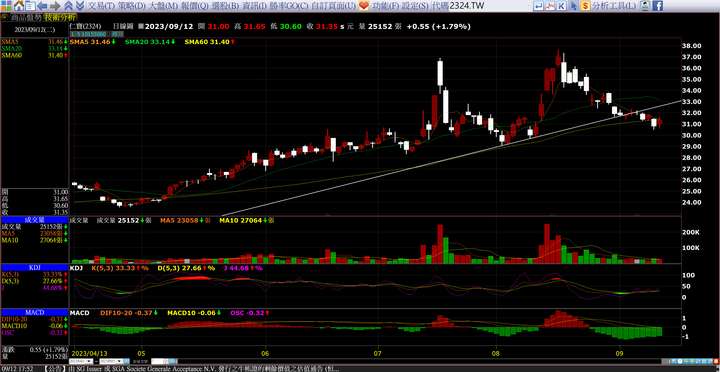Select the MACD indicator header
The height and width of the screenshot is (372, 720).
point(34,312)
